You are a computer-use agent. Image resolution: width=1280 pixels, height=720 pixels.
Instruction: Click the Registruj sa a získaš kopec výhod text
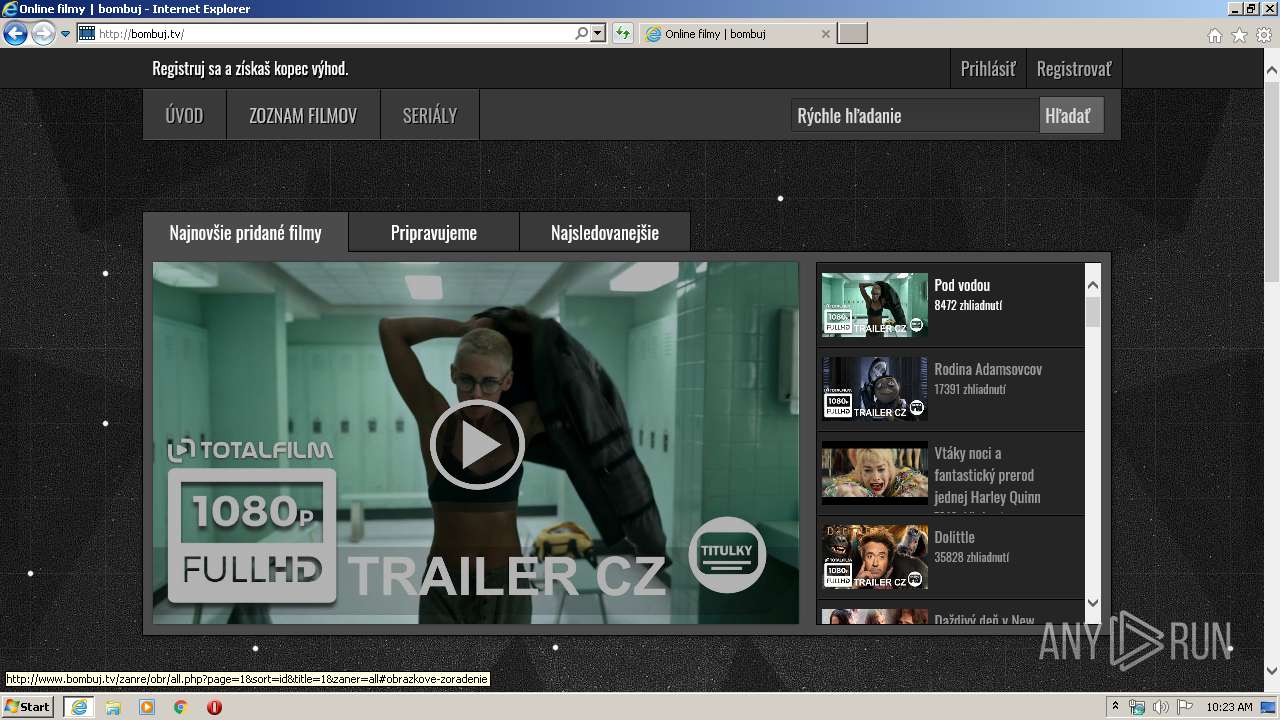250,69
